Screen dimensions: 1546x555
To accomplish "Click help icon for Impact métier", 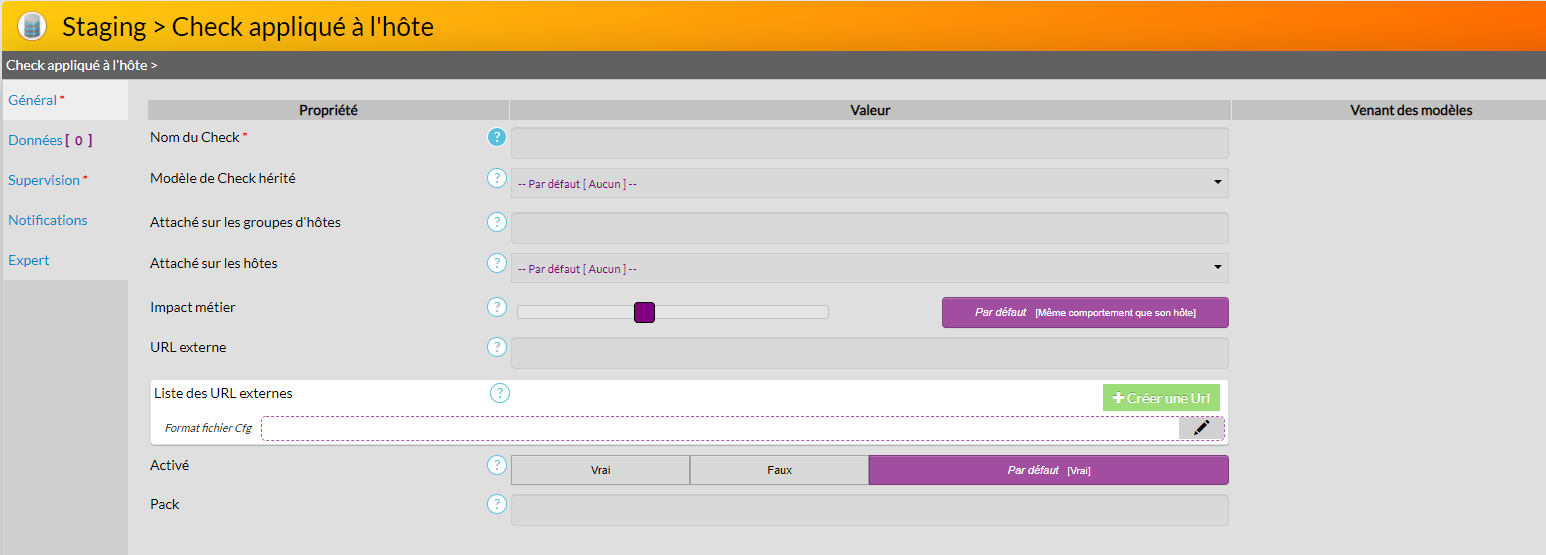I will [x=497, y=307].
